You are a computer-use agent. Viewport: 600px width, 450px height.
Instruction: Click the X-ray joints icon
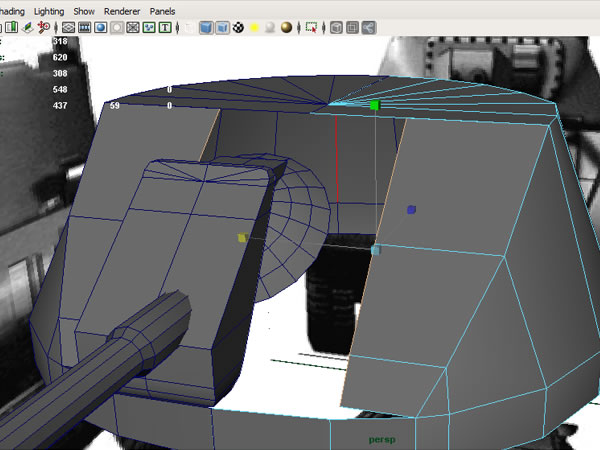click(x=370, y=28)
